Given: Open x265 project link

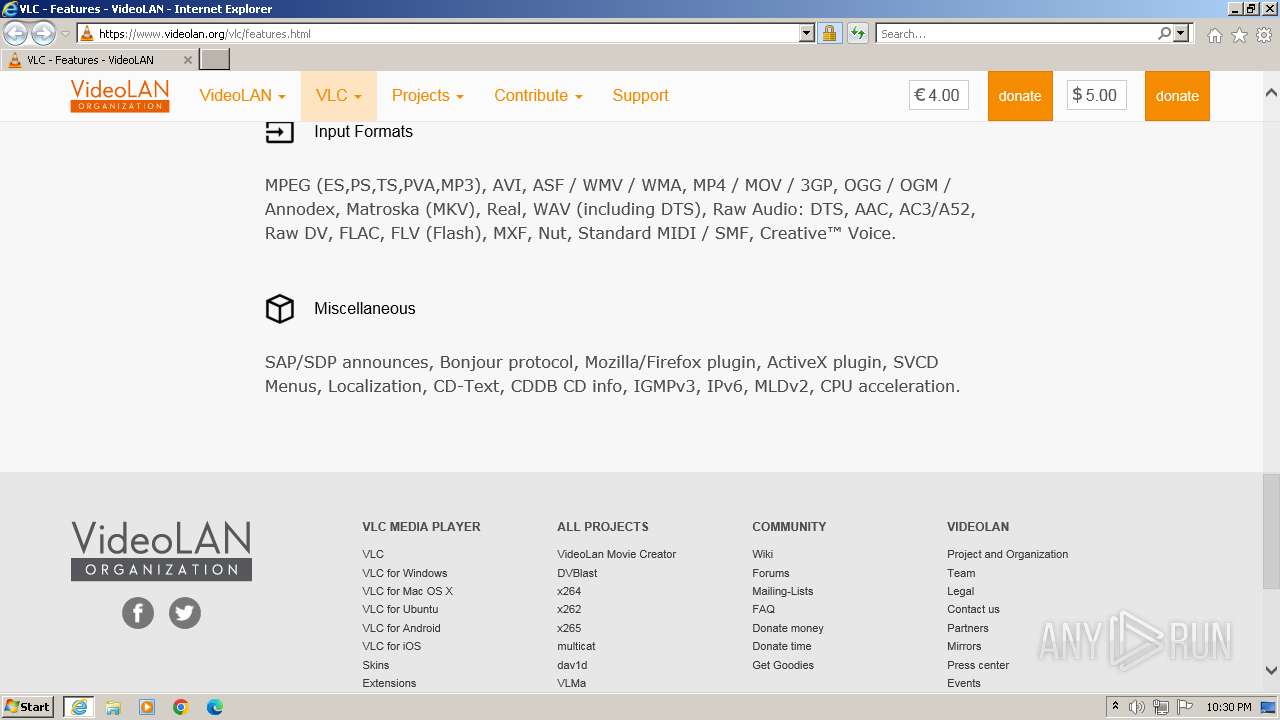Looking at the screenshot, I should tap(569, 628).
